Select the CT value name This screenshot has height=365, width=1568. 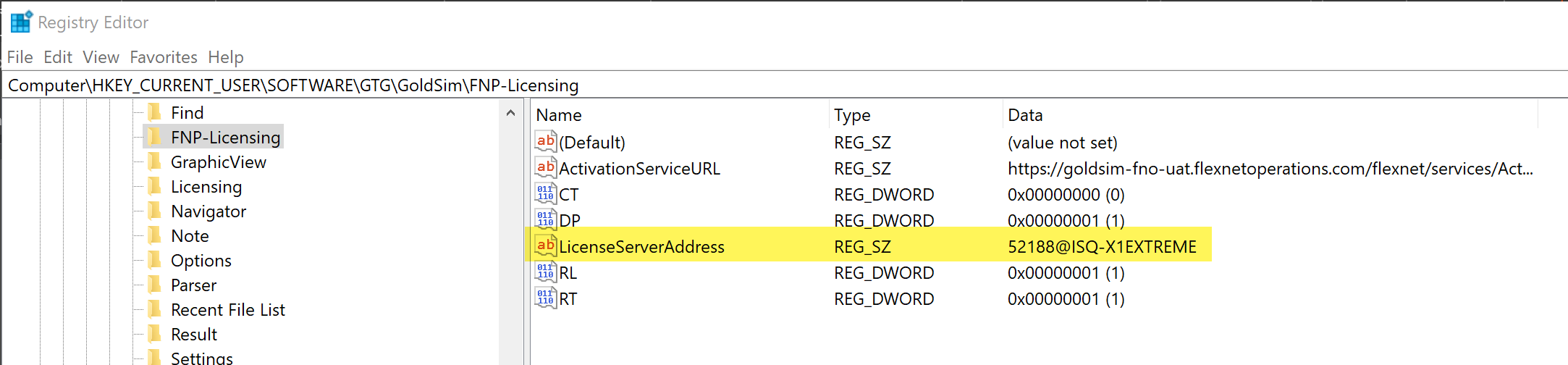point(569,195)
